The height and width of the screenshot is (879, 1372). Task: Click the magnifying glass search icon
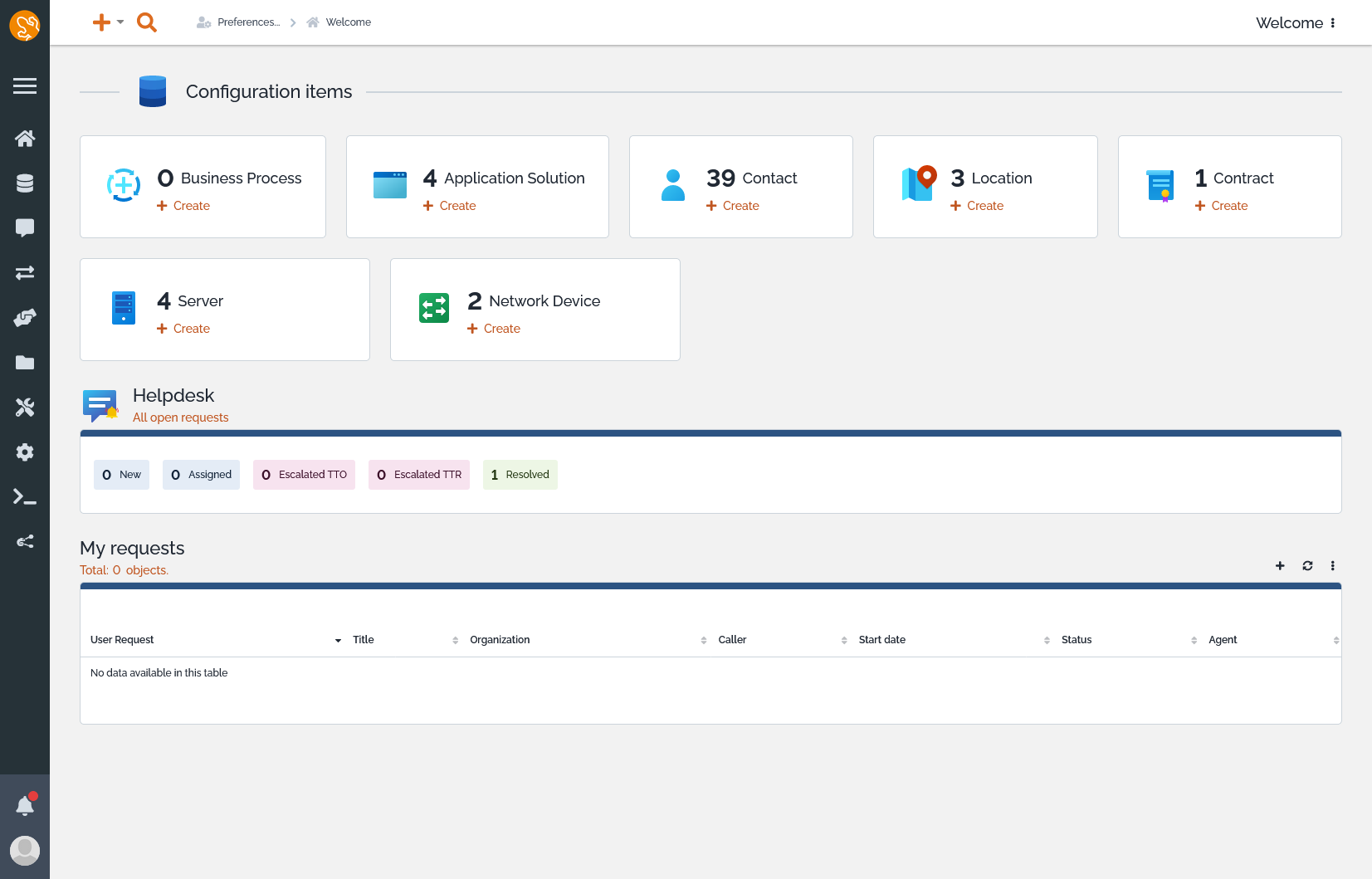[x=147, y=22]
